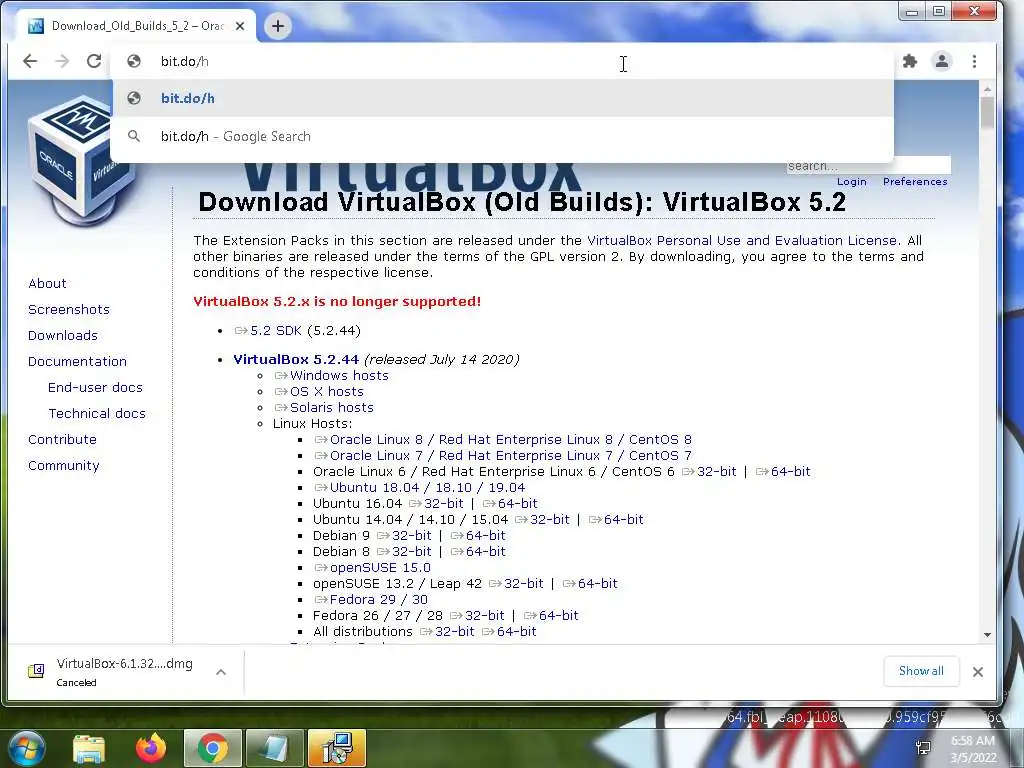Open the Chrome extensions puzzle icon

[x=910, y=61]
